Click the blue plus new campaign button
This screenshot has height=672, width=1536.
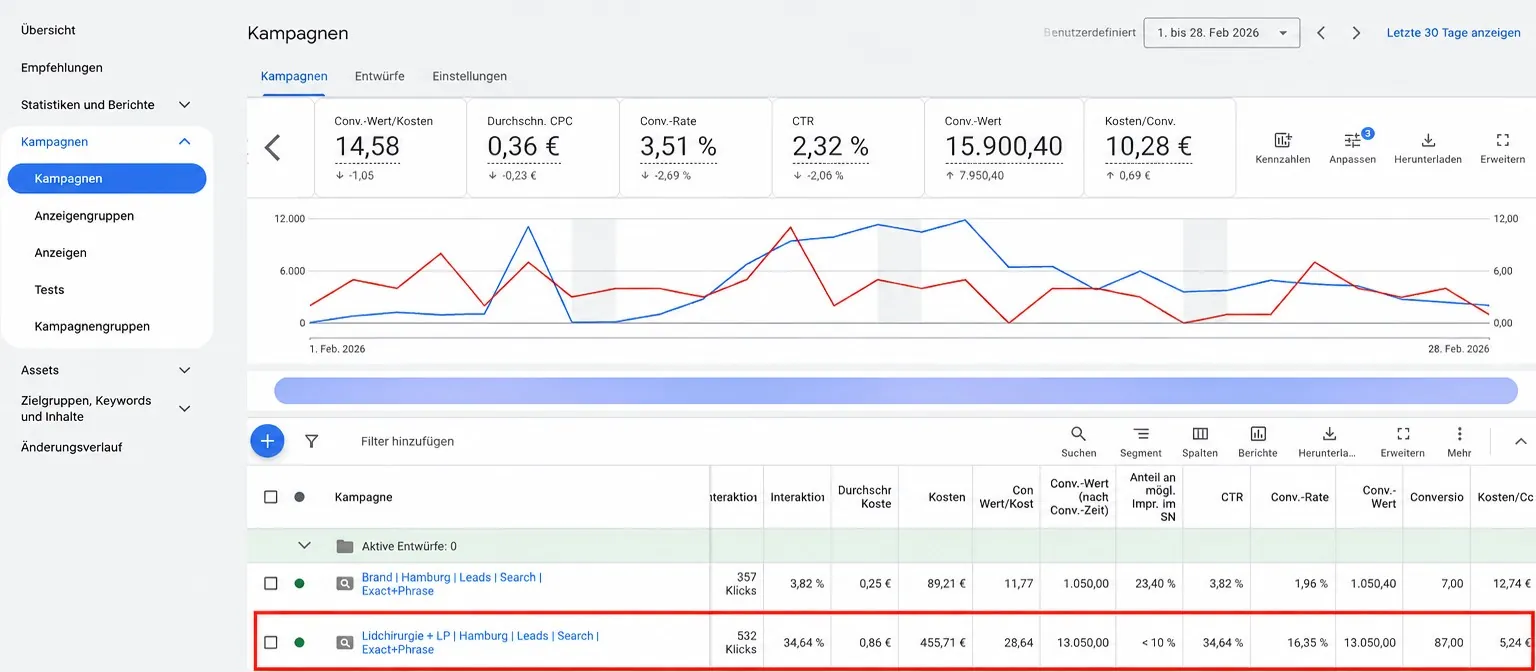[267, 440]
